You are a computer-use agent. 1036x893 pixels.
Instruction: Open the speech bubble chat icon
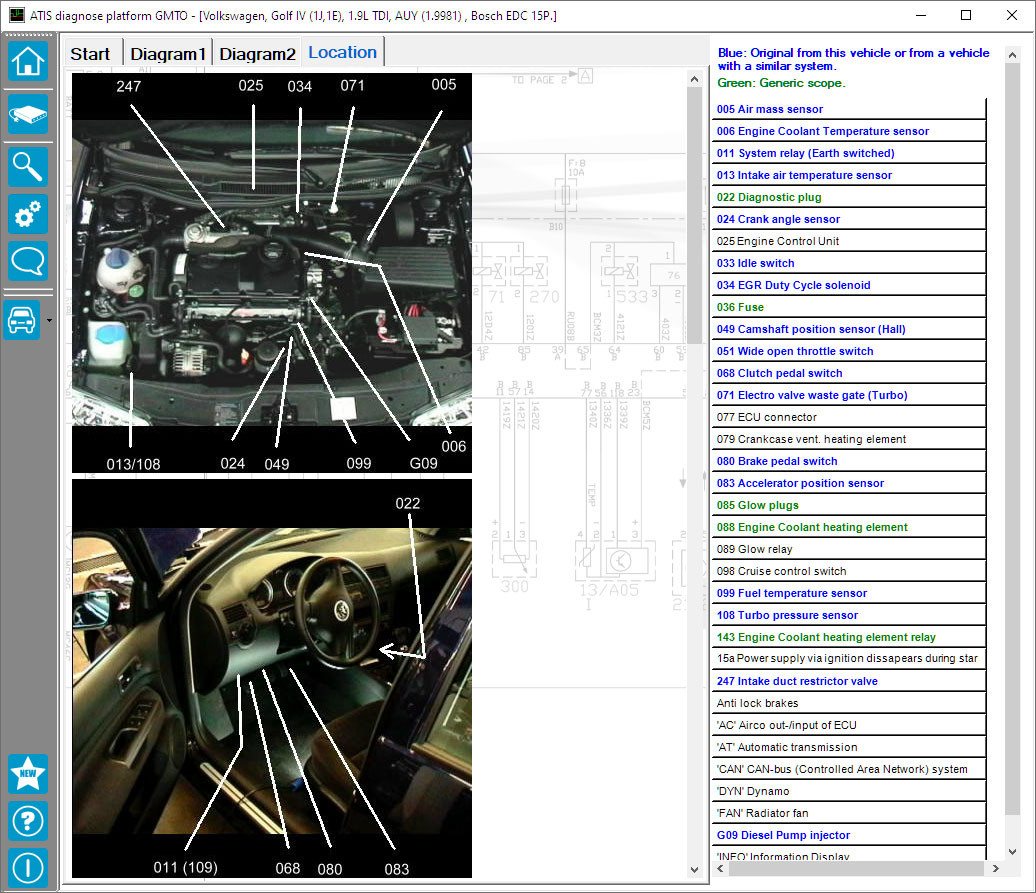(x=28, y=261)
